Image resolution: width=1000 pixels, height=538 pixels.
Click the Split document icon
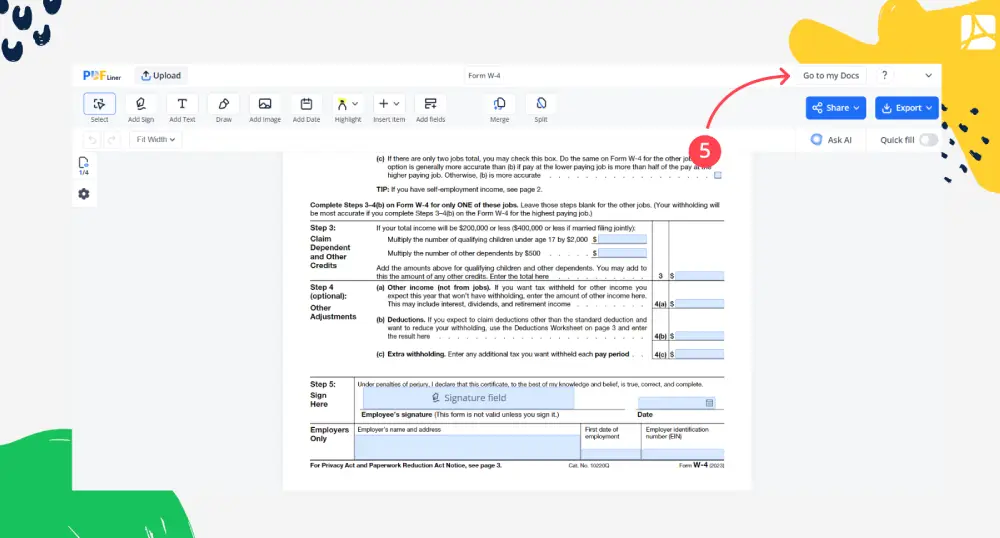[x=541, y=104]
